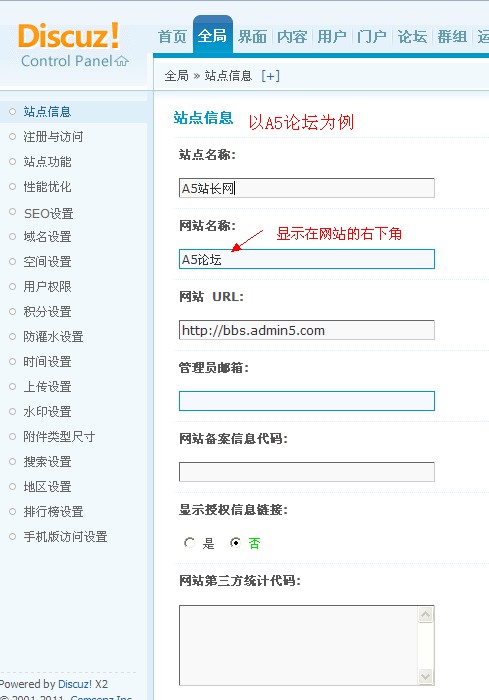
Task: Open 注册与访问 in sidebar
Action: click(x=53, y=137)
